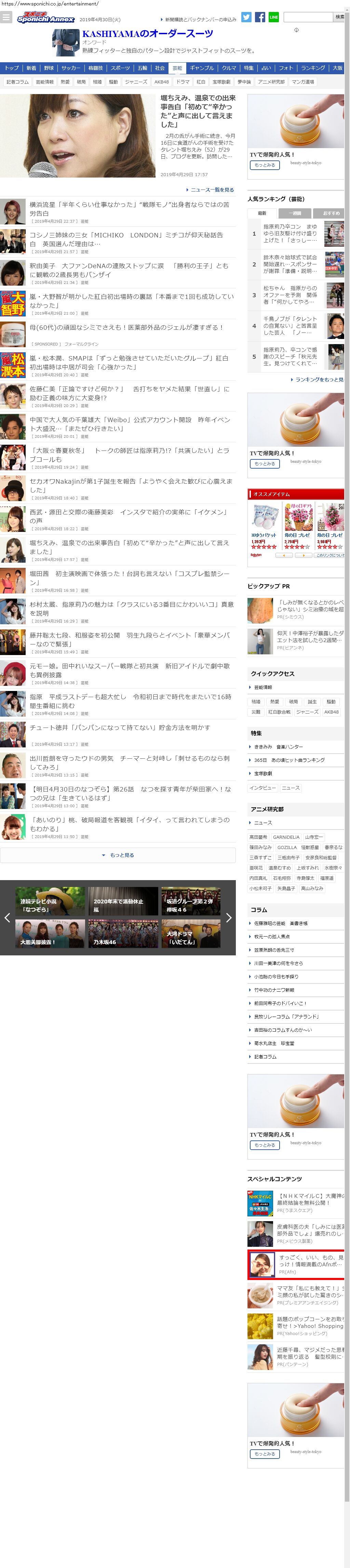The image size is (350, 1568).
Task: Click the header search input field
Action: pyautogui.click(x=308, y=17)
